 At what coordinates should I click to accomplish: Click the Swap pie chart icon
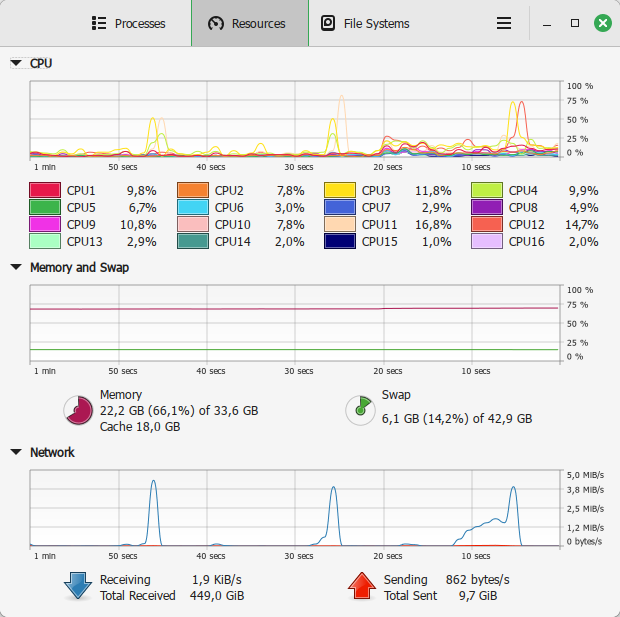tap(359, 409)
